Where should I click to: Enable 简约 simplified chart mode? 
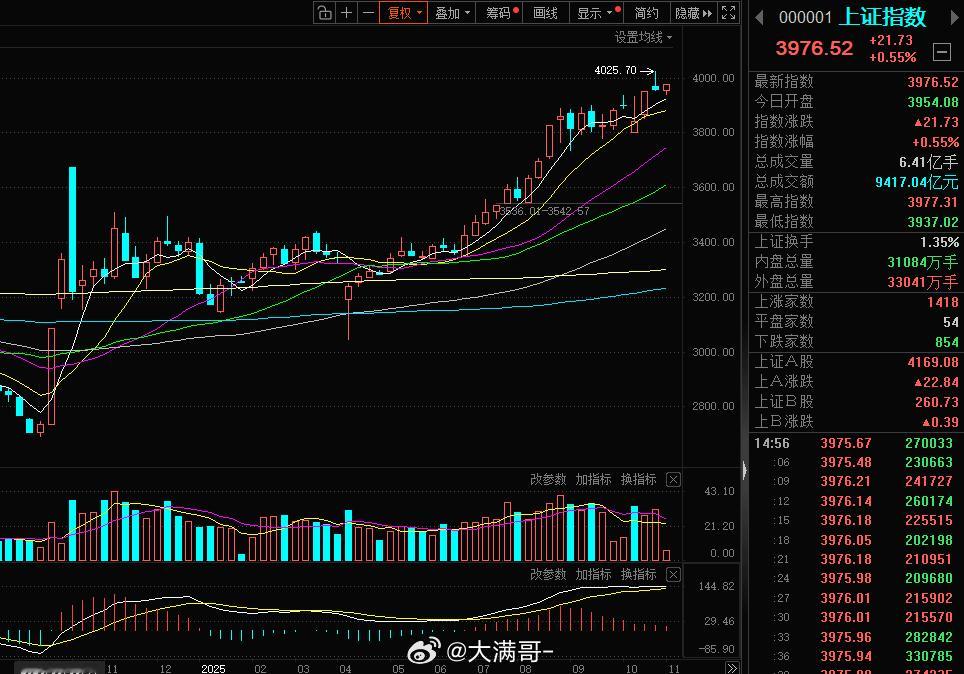[645, 13]
